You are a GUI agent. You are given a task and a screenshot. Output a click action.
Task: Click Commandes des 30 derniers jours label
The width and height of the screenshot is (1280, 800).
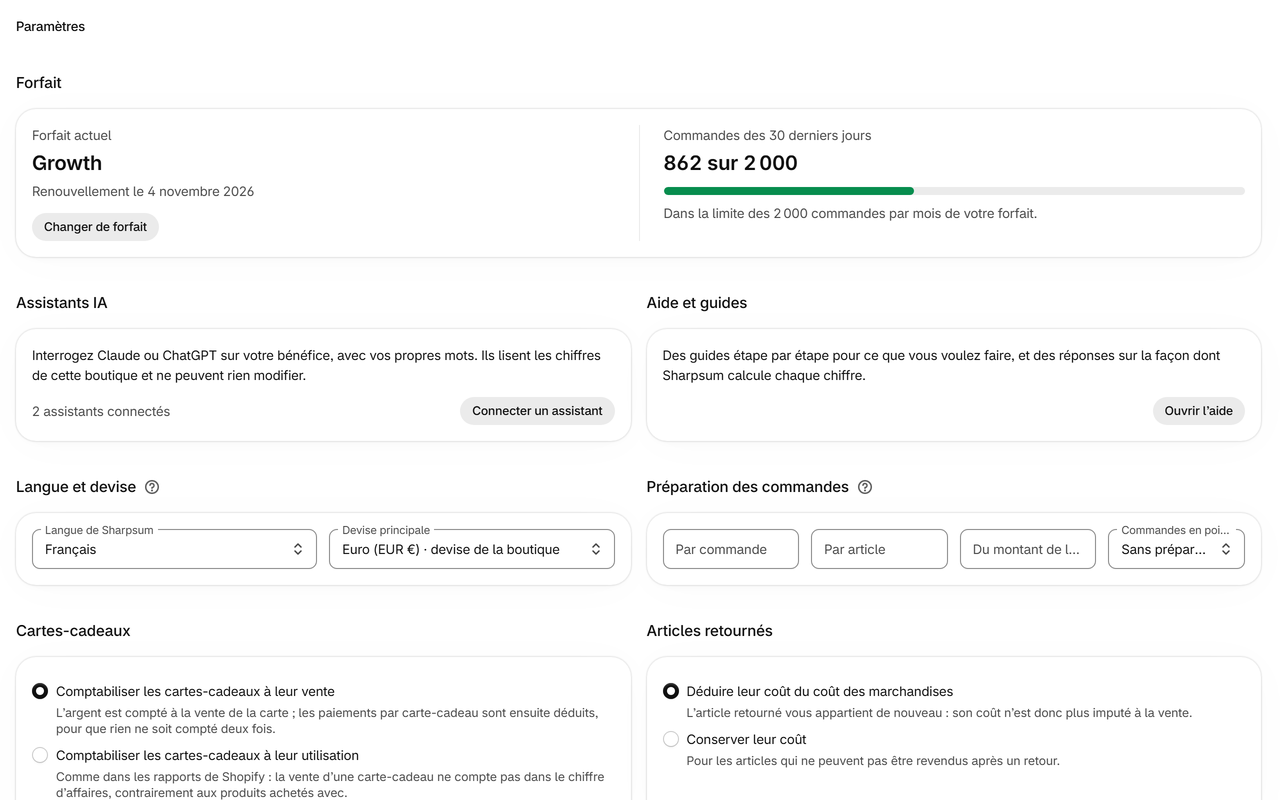click(x=768, y=135)
